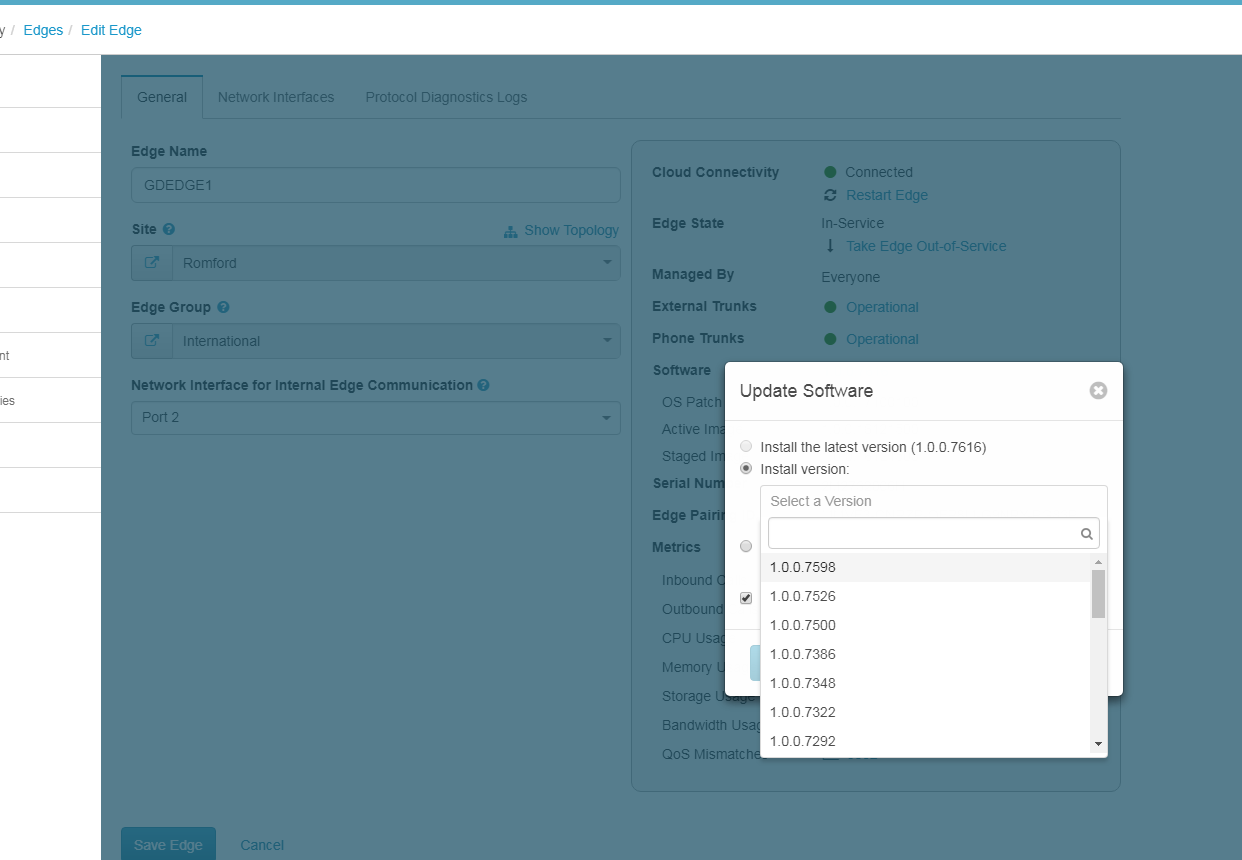Click the topology sitemap icon
This screenshot has width=1242, height=860.
pyautogui.click(x=511, y=231)
